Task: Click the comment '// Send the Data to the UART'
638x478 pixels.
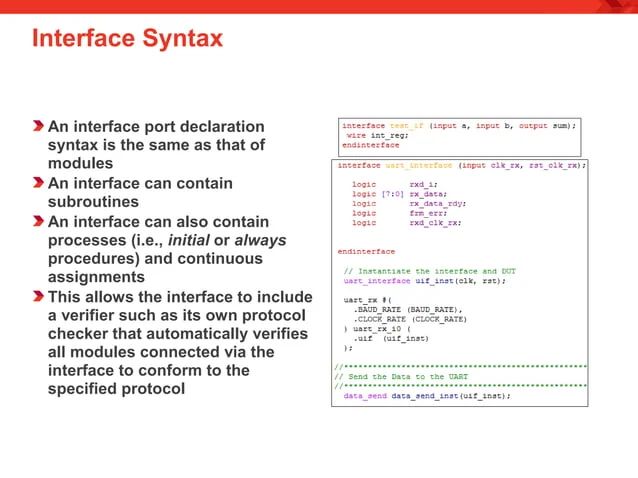Action: click(x=401, y=377)
